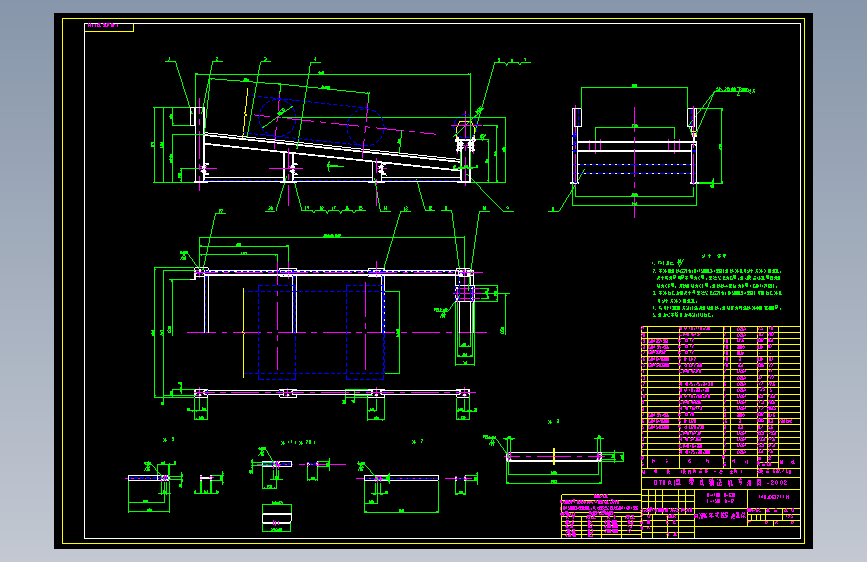
Task: Select the yellow parts list table
Action: (720, 397)
